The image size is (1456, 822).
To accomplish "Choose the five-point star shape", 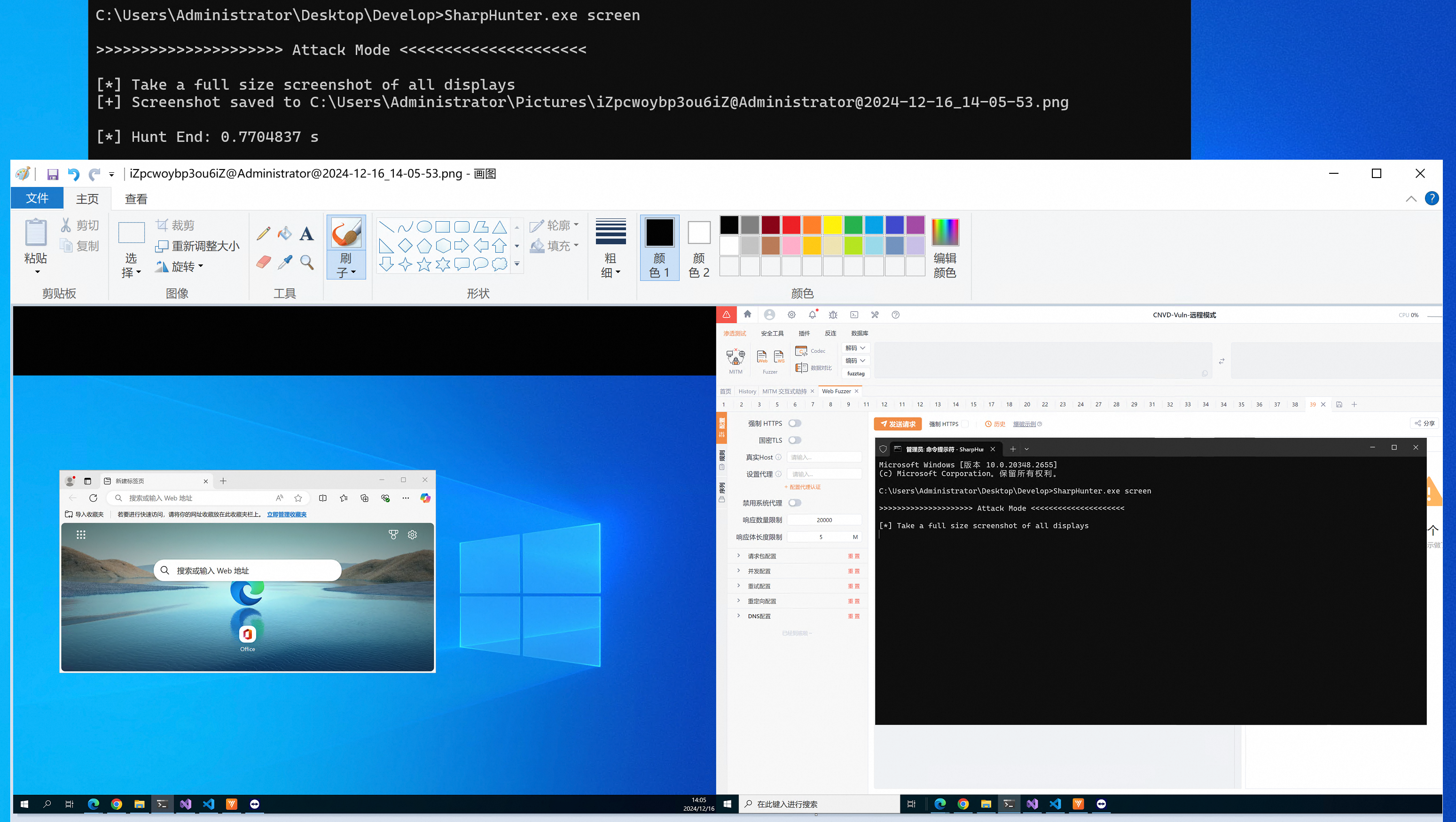I will (424, 264).
